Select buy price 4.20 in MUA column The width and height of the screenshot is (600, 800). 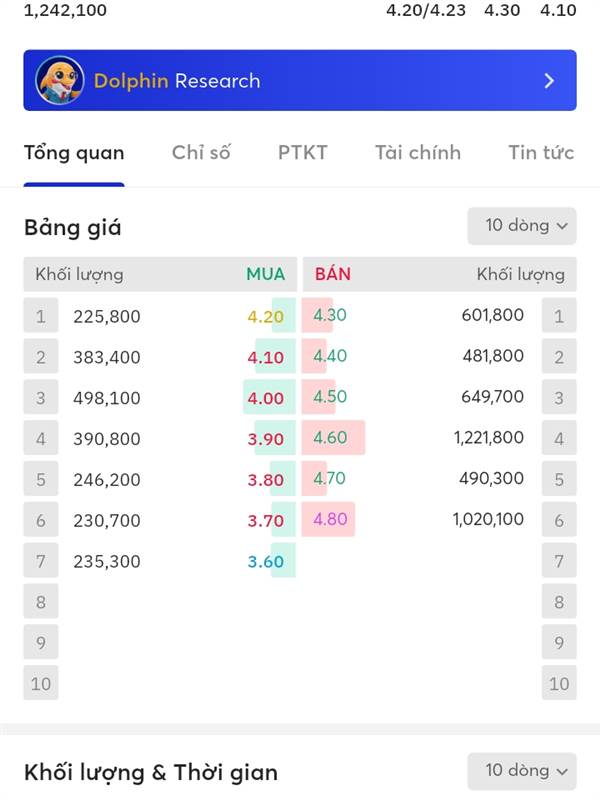[265, 316]
